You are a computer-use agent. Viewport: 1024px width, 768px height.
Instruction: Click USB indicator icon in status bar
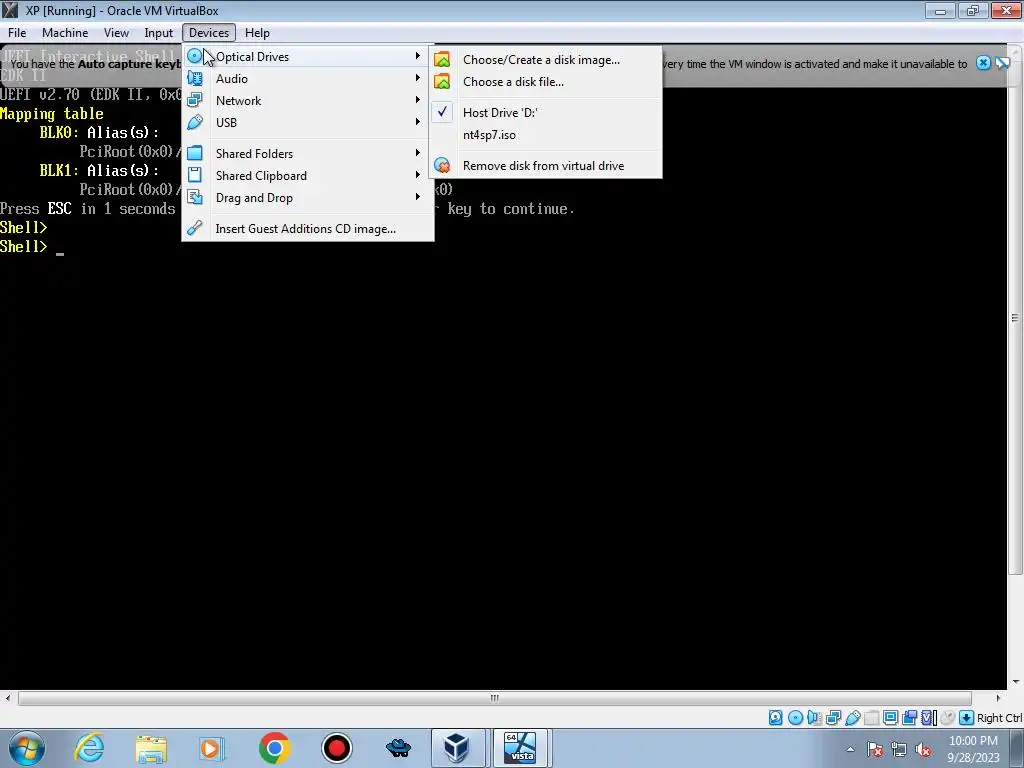(x=853, y=718)
